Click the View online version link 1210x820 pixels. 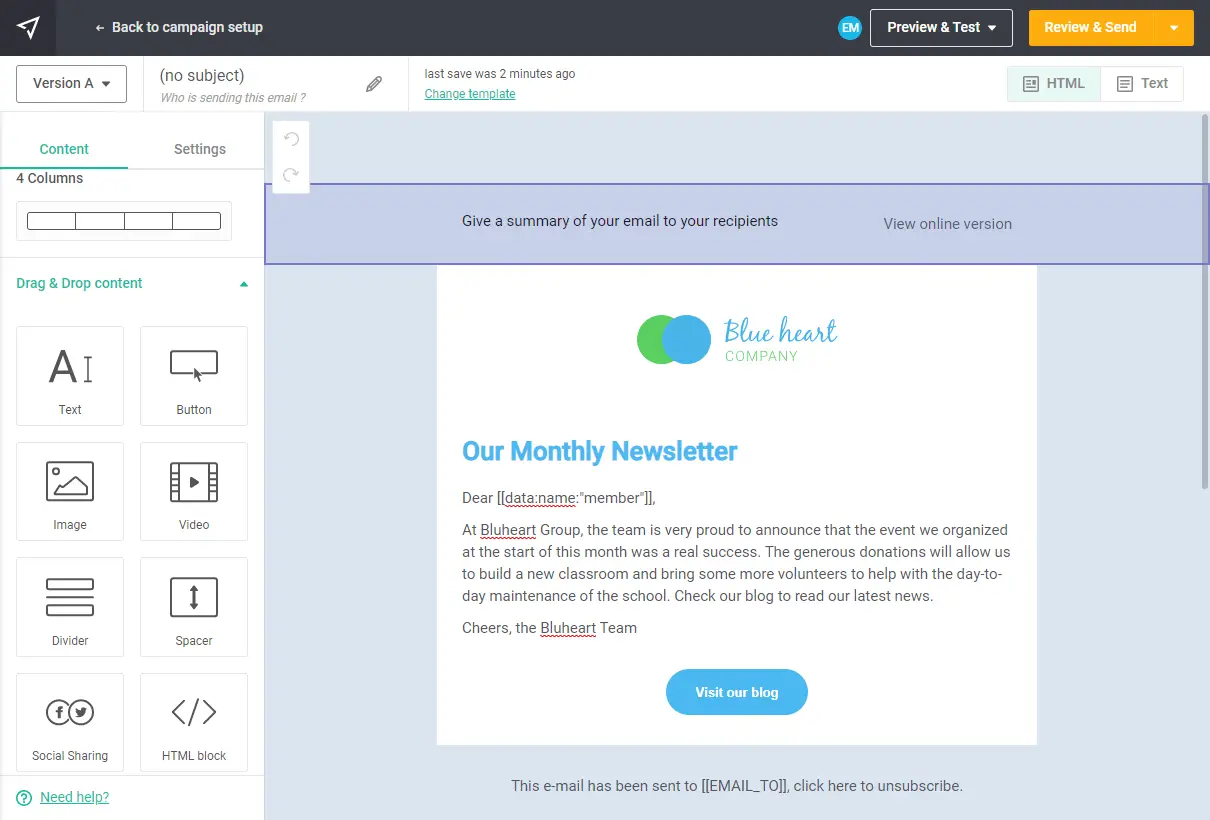(x=948, y=224)
